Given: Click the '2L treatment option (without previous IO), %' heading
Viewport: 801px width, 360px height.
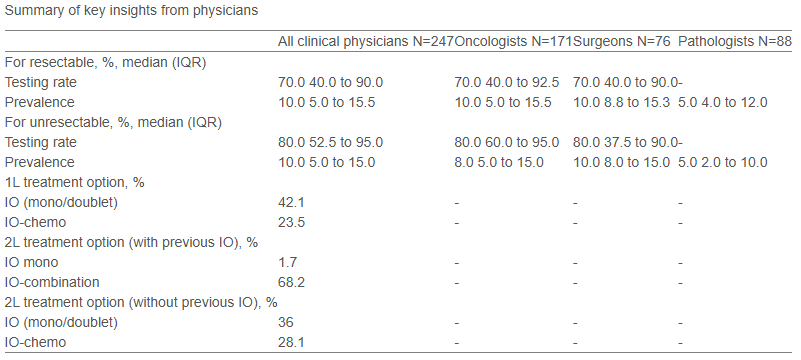Looking at the screenshot, I should coord(141,302).
